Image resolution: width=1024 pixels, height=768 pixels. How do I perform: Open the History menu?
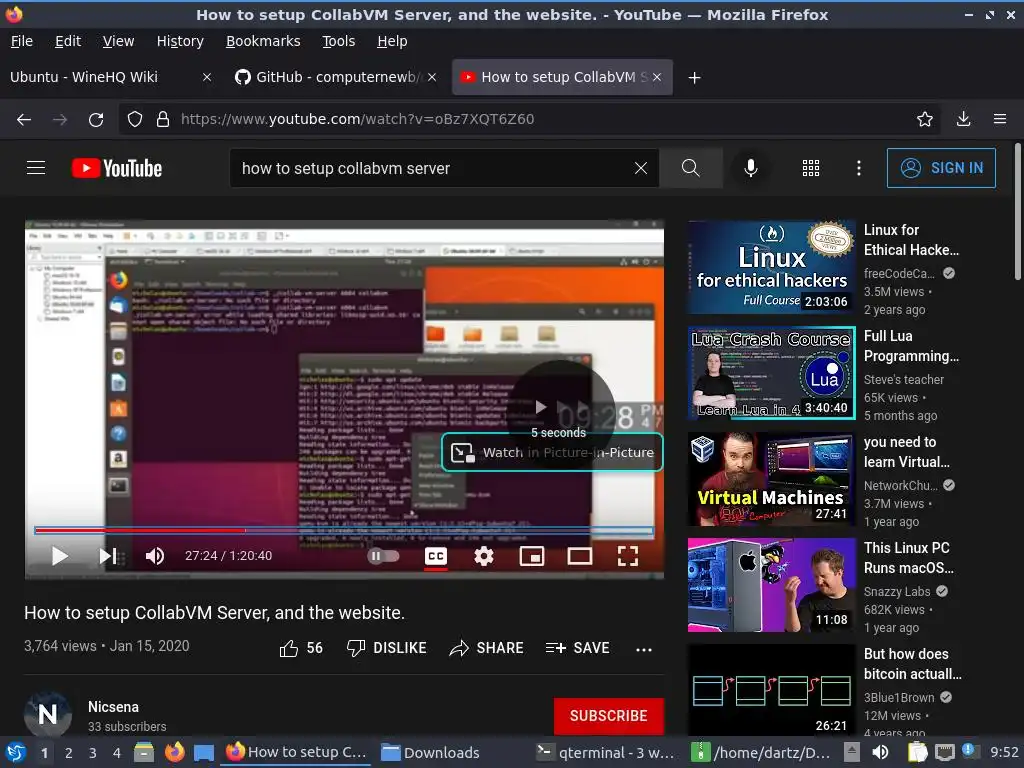[180, 41]
